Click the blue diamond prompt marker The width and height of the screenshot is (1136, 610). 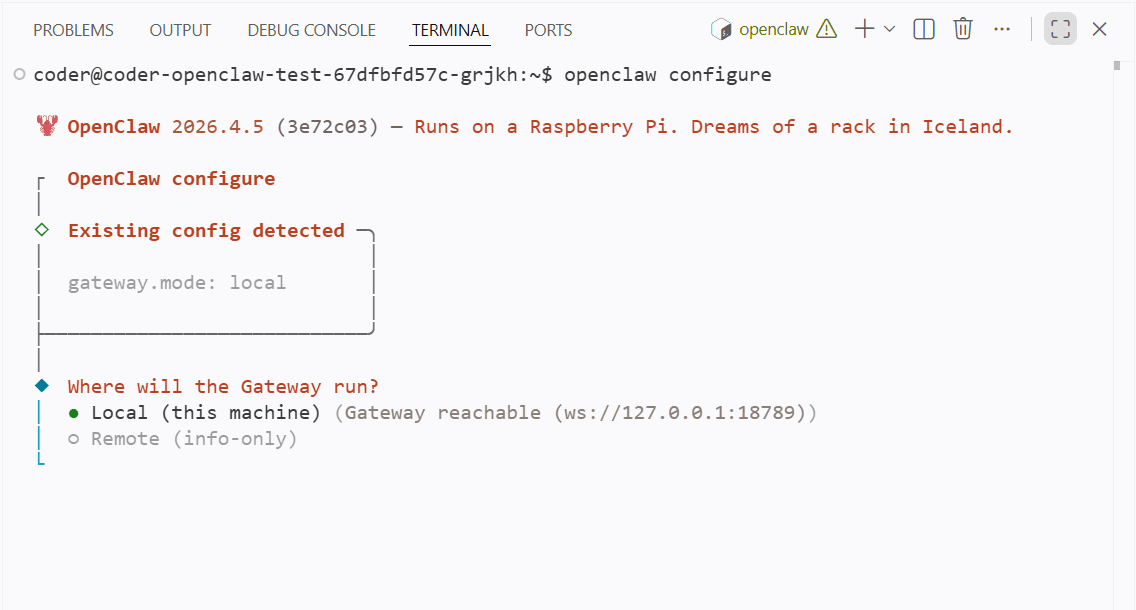pyautogui.click(x=42, y=386)
